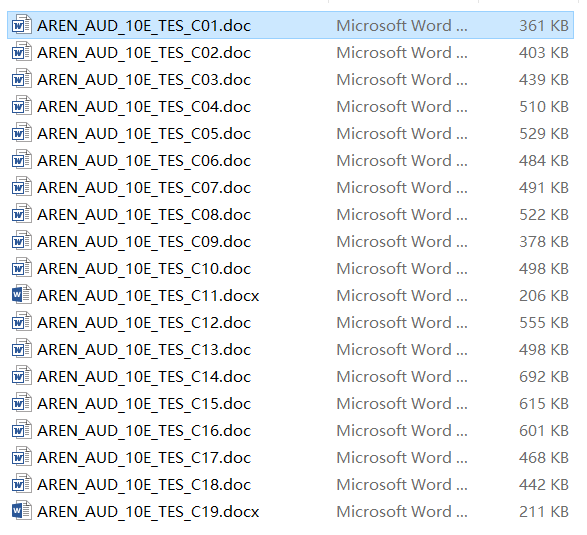Select file name AREN_AUD_10E_TES_C16.doc

[144, 431]
